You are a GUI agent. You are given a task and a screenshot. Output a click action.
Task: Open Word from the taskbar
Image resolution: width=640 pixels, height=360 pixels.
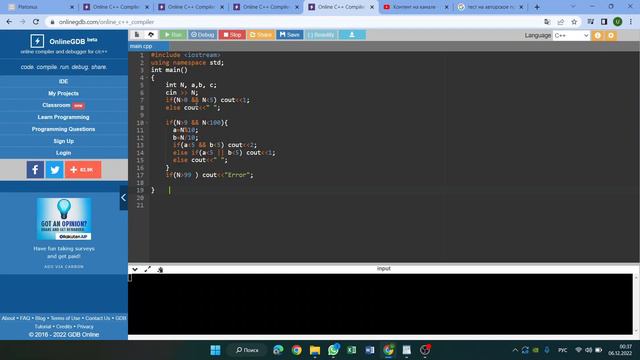coord(370,350)
